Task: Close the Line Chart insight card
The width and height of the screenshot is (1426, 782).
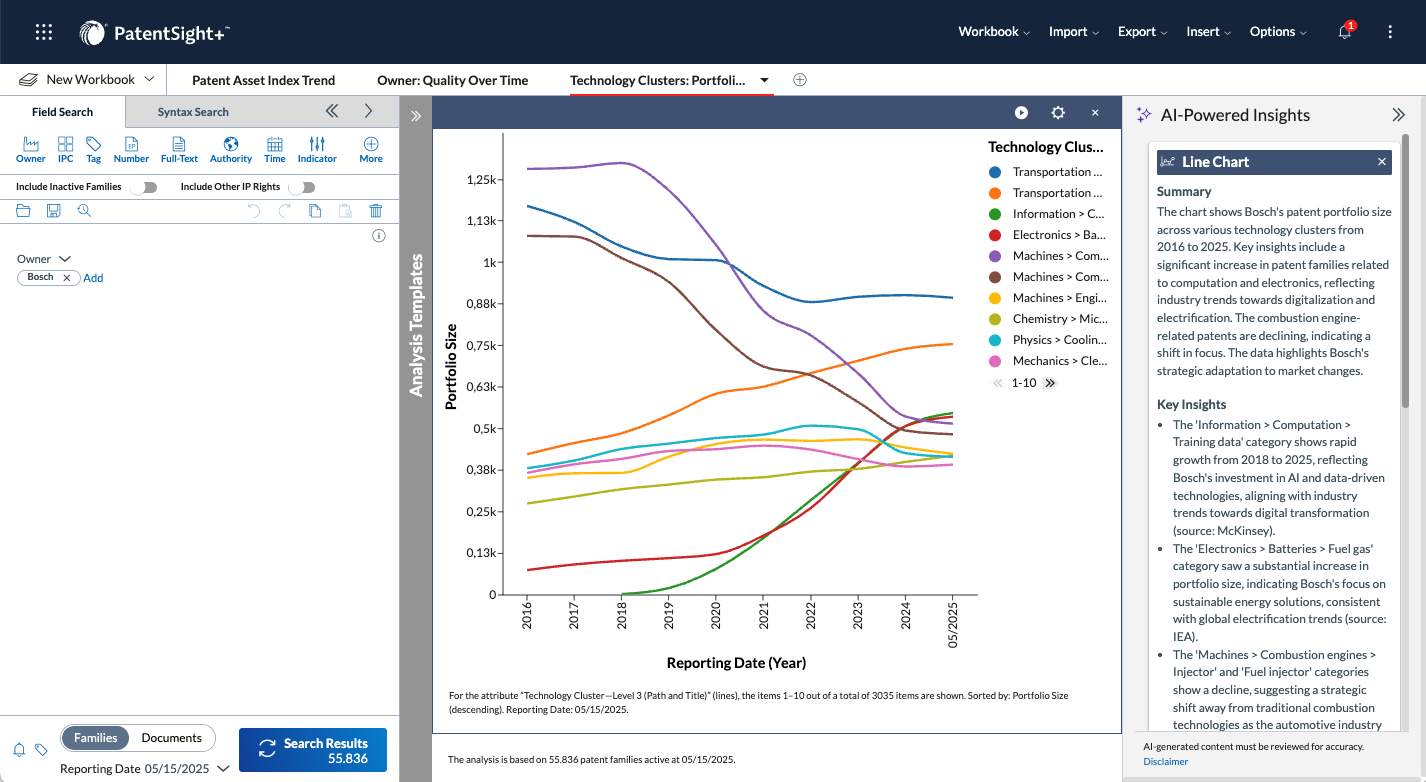Action: 1382,162
